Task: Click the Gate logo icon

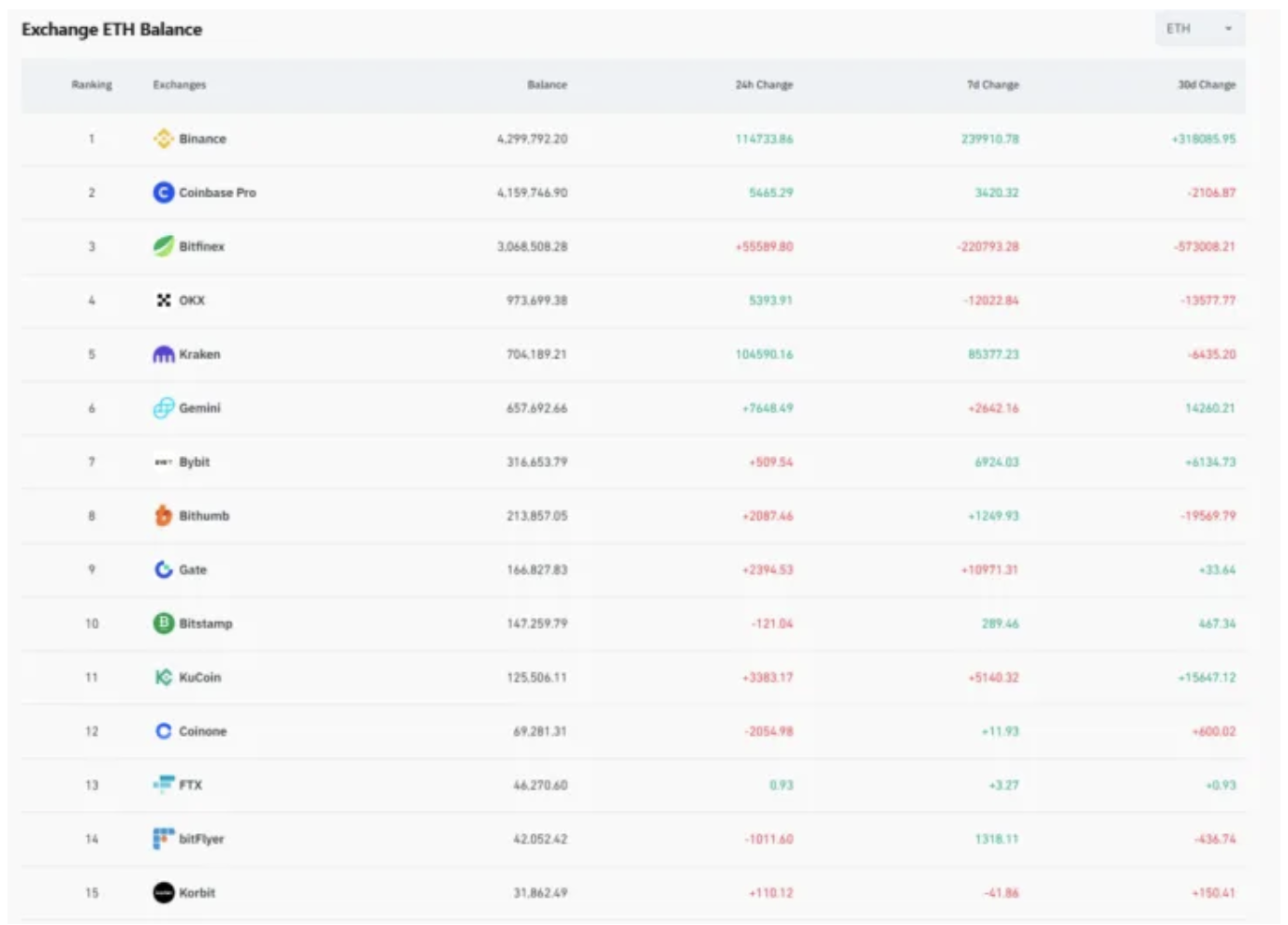Action: (x=164, y=569)
